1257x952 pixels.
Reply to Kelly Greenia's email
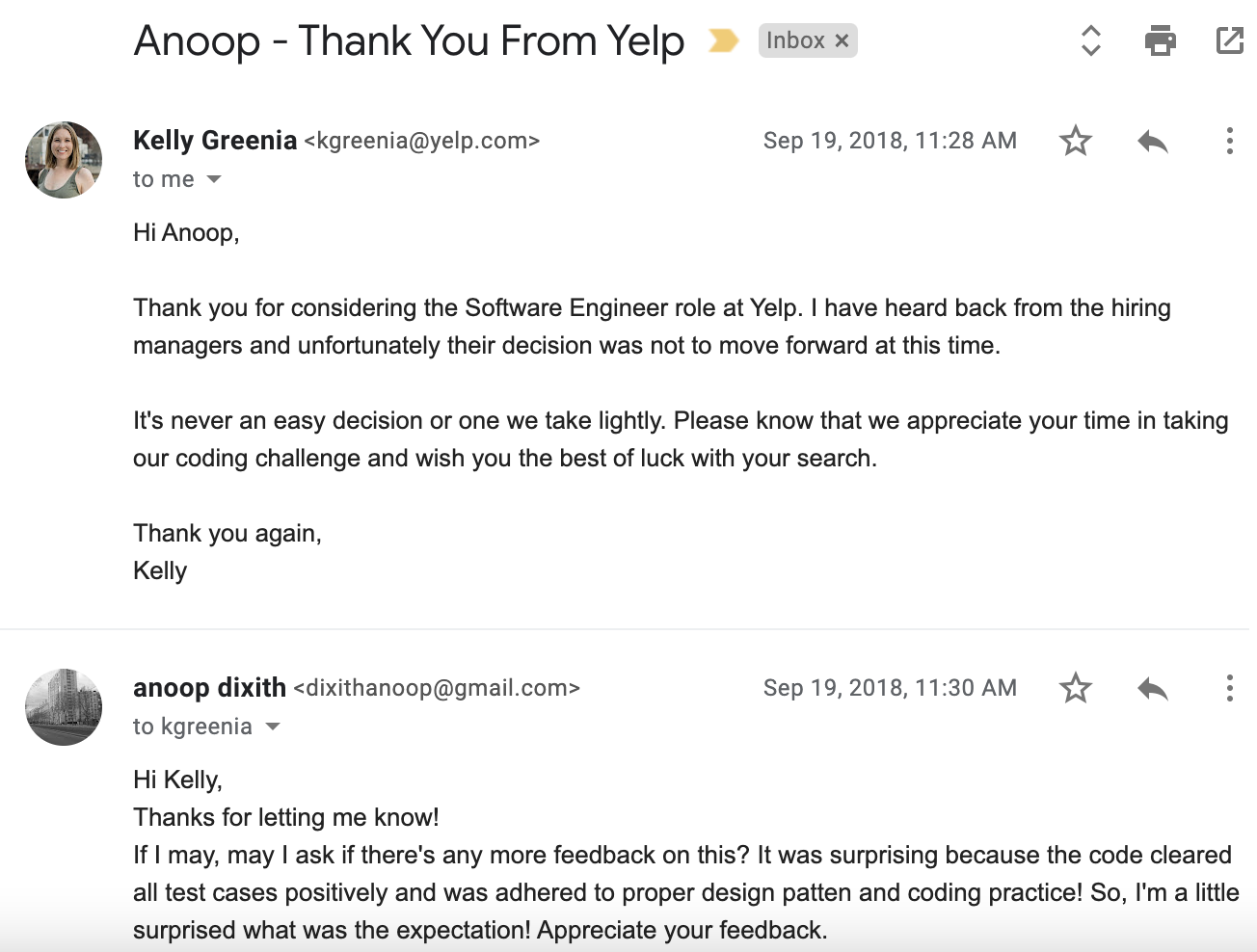tap(1152, 142)
